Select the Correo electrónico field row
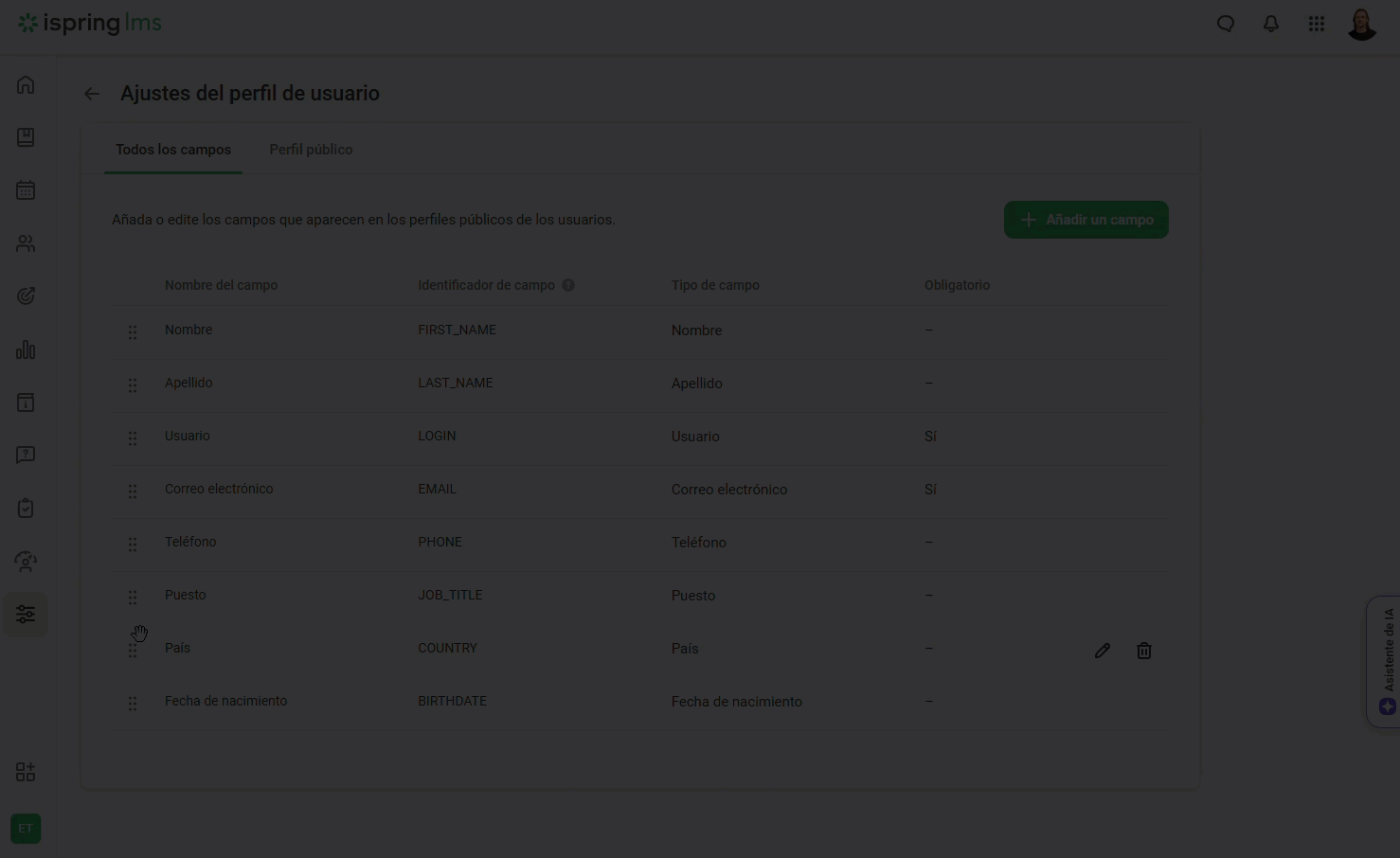Viewport: 1400px width, 858px height. (x=219, y=490)
